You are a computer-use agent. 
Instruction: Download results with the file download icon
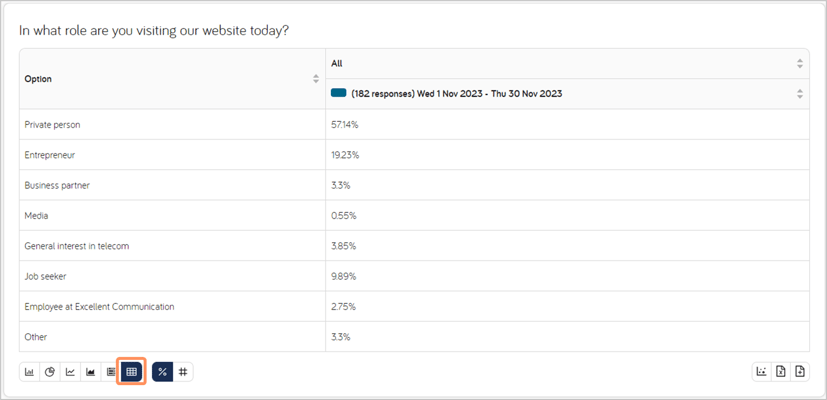coord(800,372)
